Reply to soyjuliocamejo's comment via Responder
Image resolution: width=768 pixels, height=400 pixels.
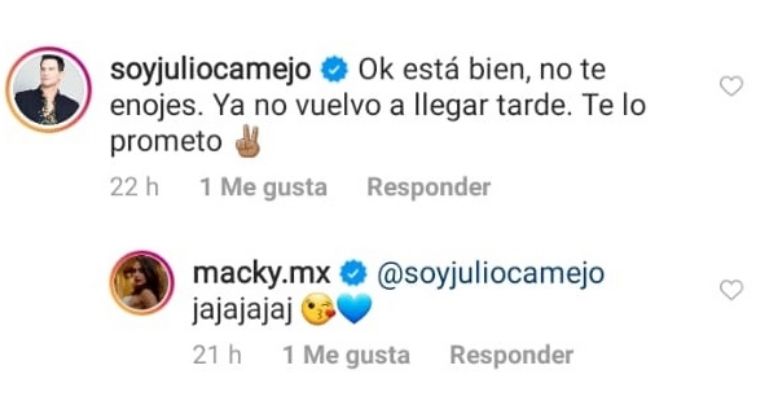[429, 187]
